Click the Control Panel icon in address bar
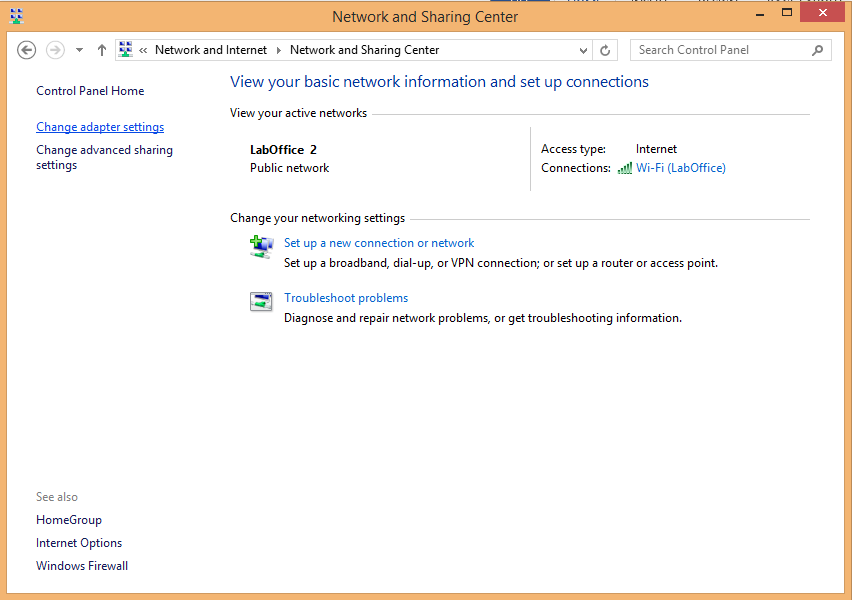The width and height of the screenshot is (852, 600). (125, 49)
